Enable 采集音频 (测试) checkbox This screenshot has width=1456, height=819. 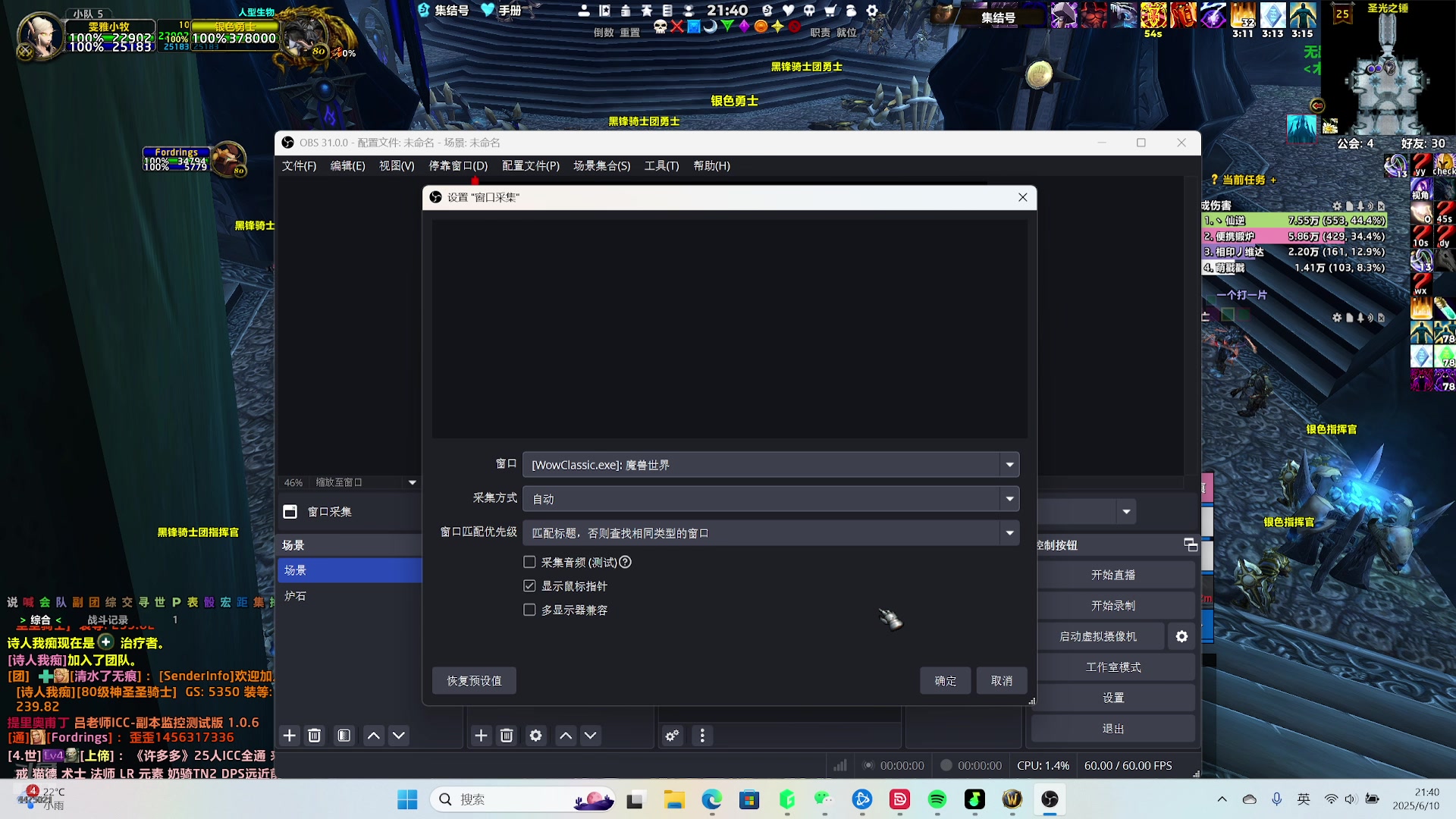[529, 562]
